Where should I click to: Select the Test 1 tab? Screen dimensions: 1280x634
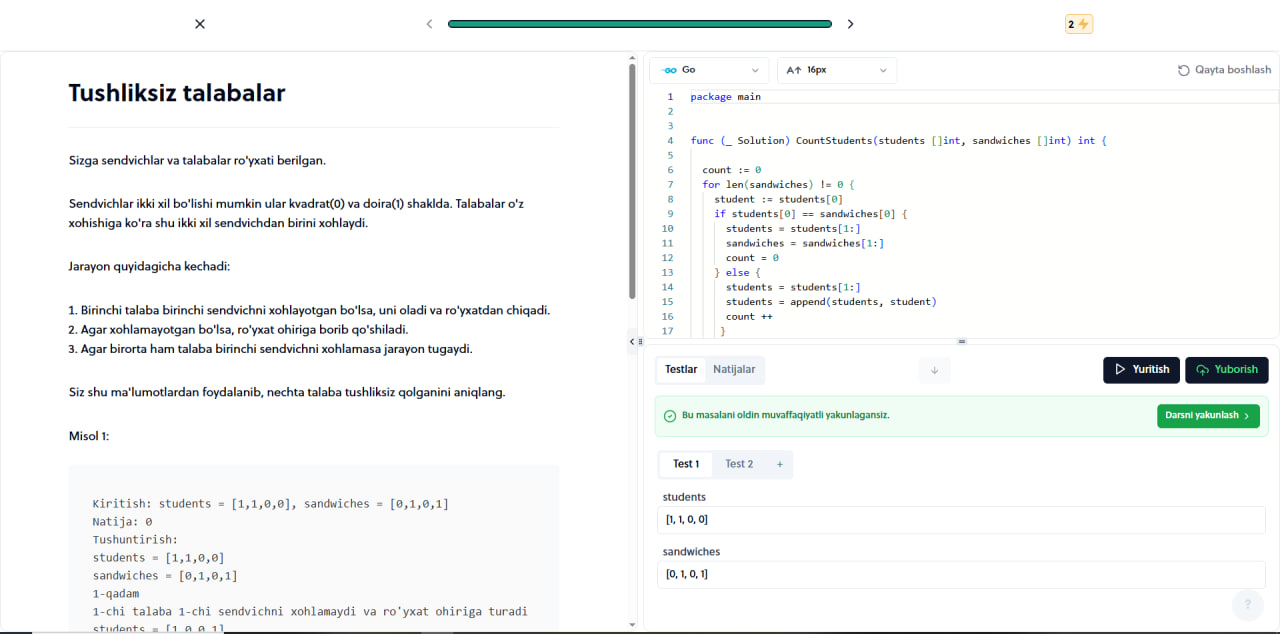pos(686,464)
